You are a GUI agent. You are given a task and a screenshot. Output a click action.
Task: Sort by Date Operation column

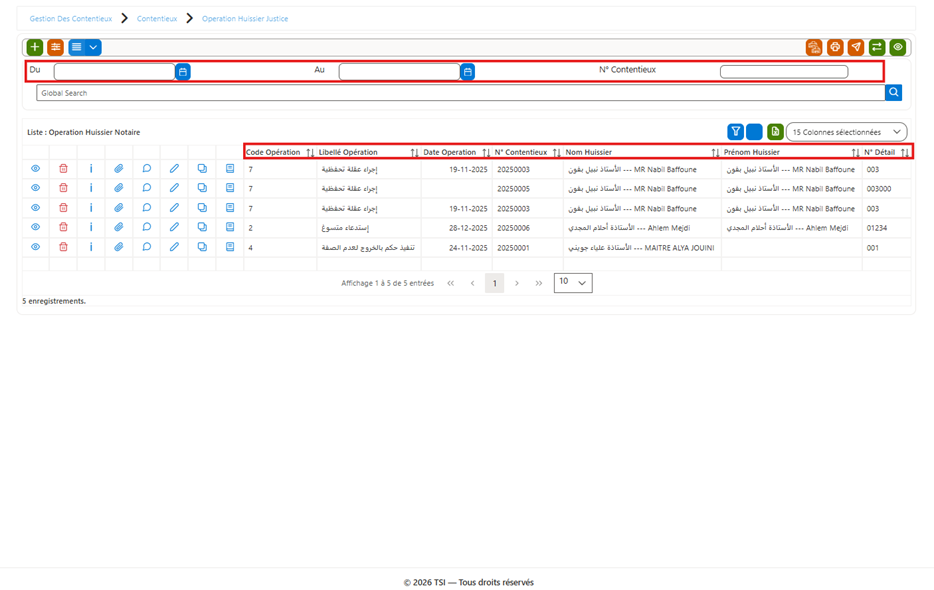pyautogui.click(x=486, y=153)
